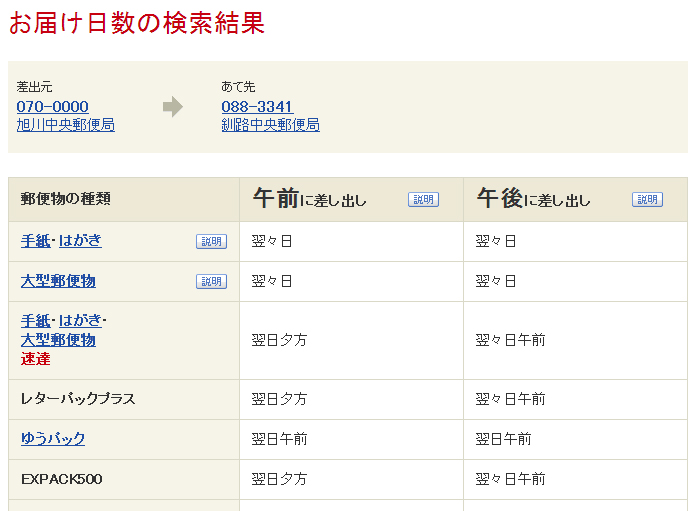Click the 午後 翌日午前 cell for ゆうパック
Screen dimensions: 692x511
point(575,440)
